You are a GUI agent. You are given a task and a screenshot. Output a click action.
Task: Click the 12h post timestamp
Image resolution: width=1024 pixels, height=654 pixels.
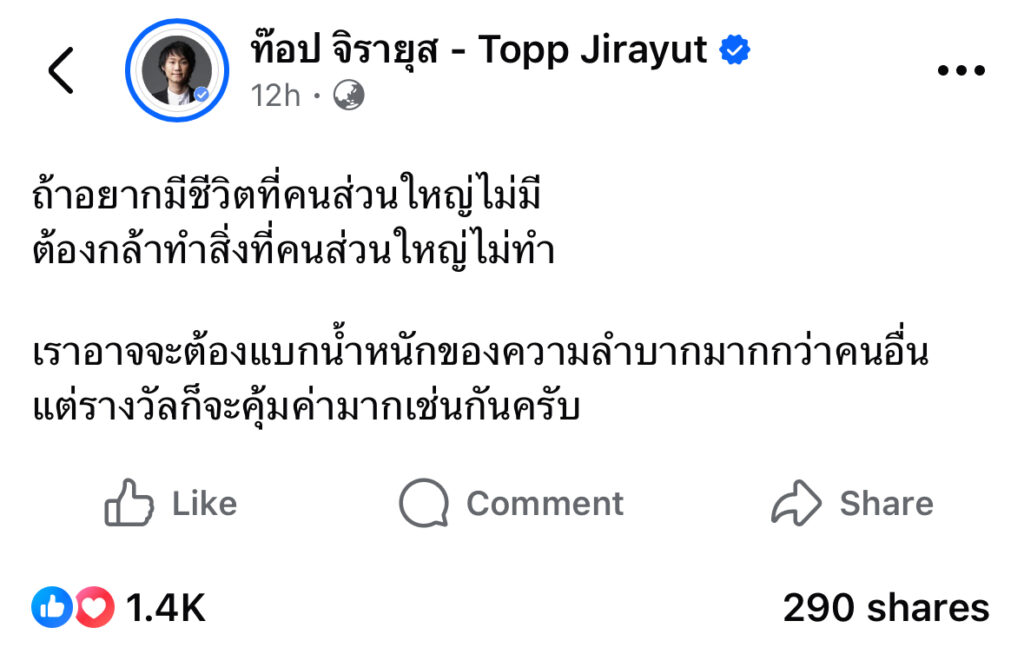click(276, 96)
